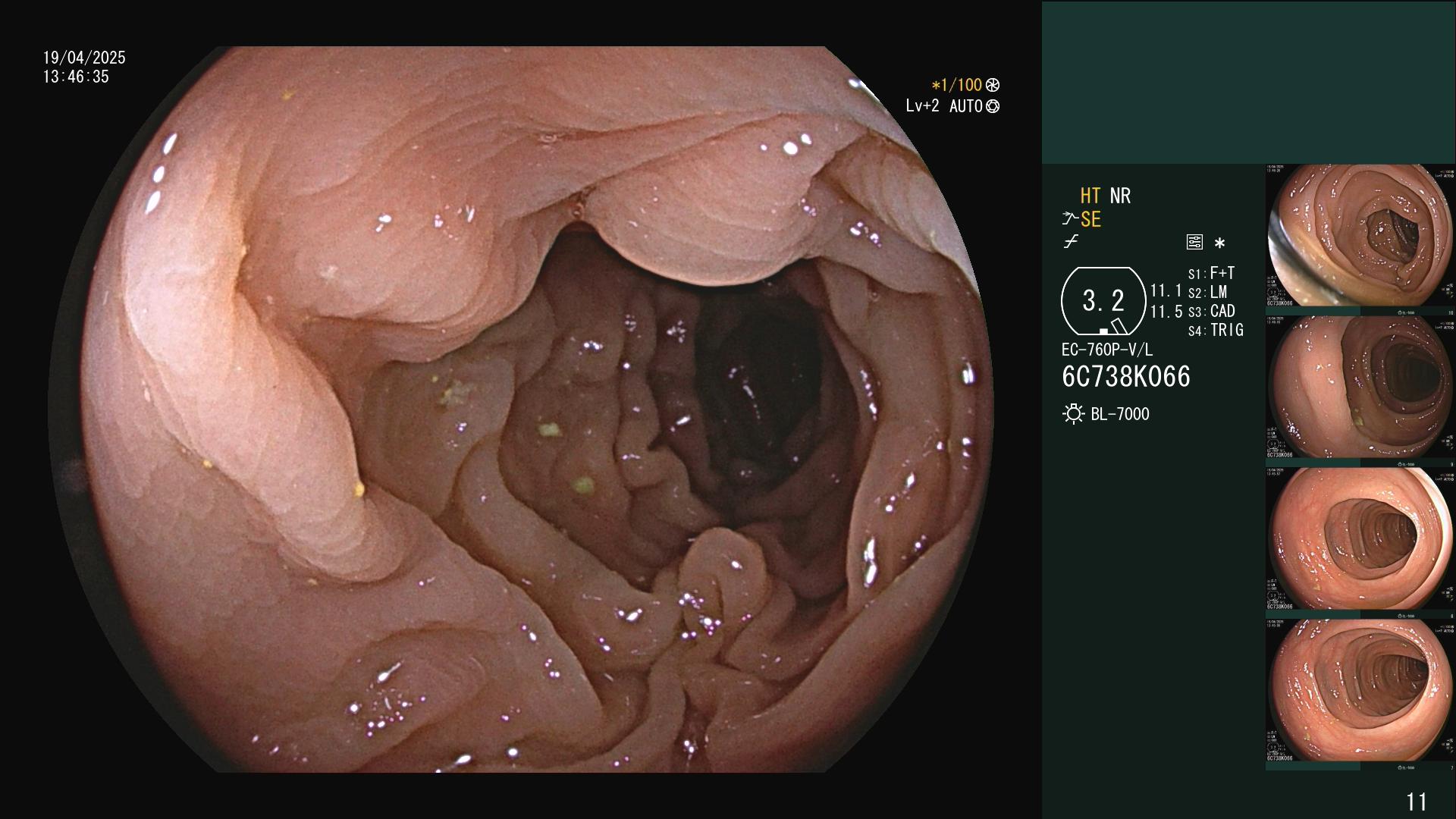Click the NR indicator

(x=1120, y=196)
